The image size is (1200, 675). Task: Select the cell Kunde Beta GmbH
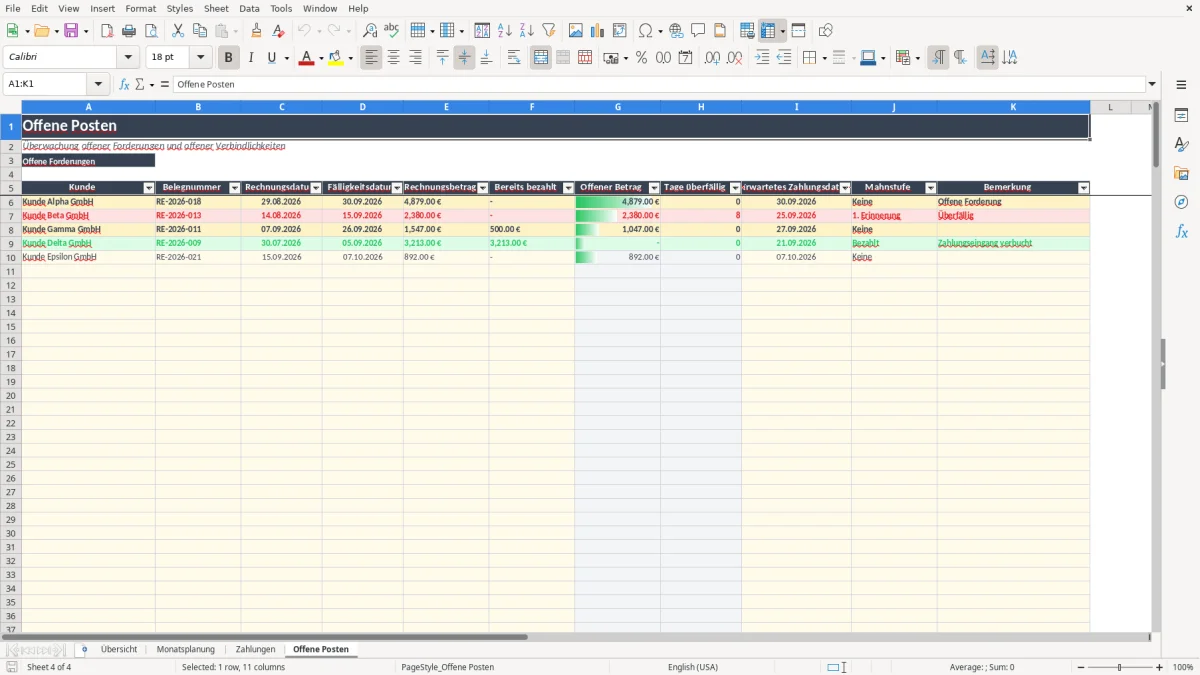(88, 215)
